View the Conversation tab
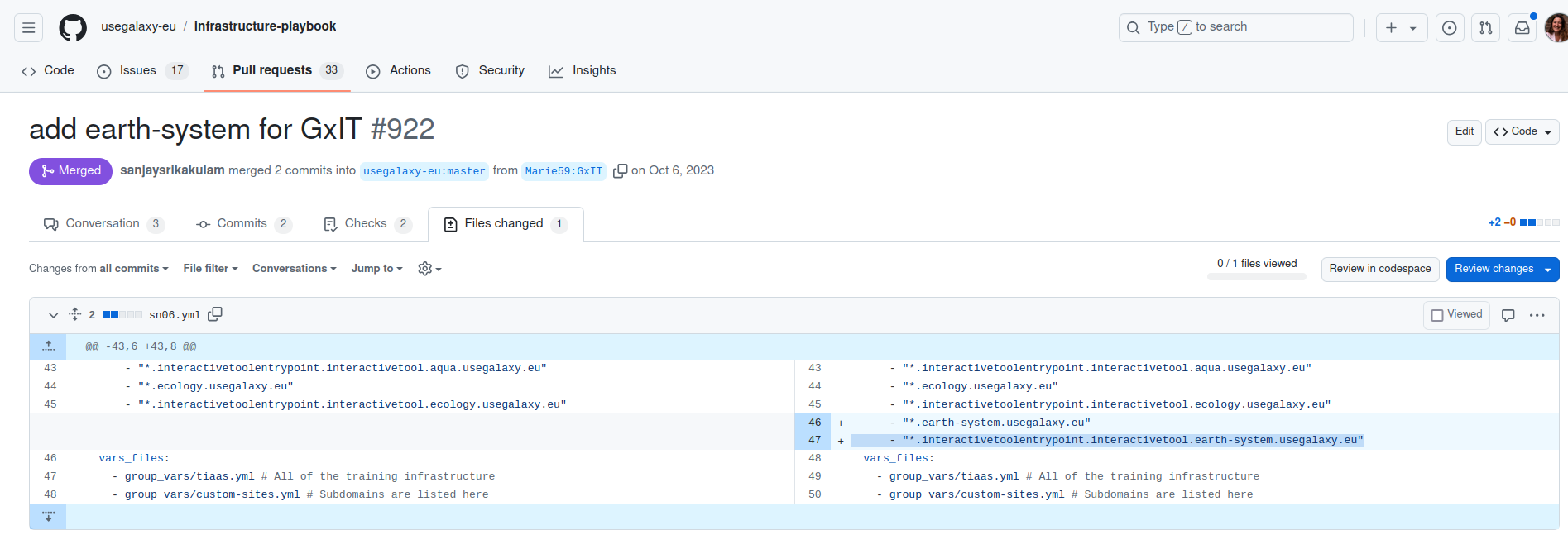1568x535 pixels. pyautogui.click(x=103, y=224)
